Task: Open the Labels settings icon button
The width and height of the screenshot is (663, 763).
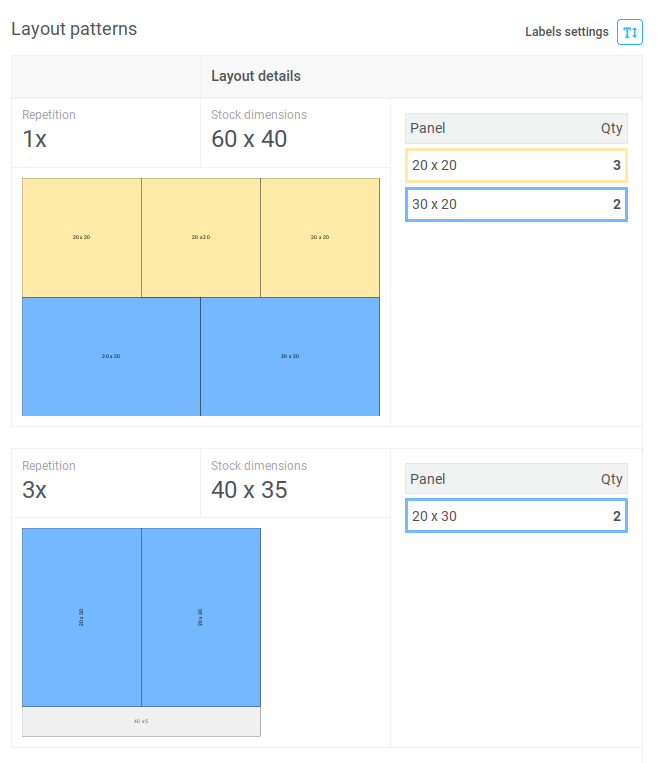Action: (x=630, y=32)
